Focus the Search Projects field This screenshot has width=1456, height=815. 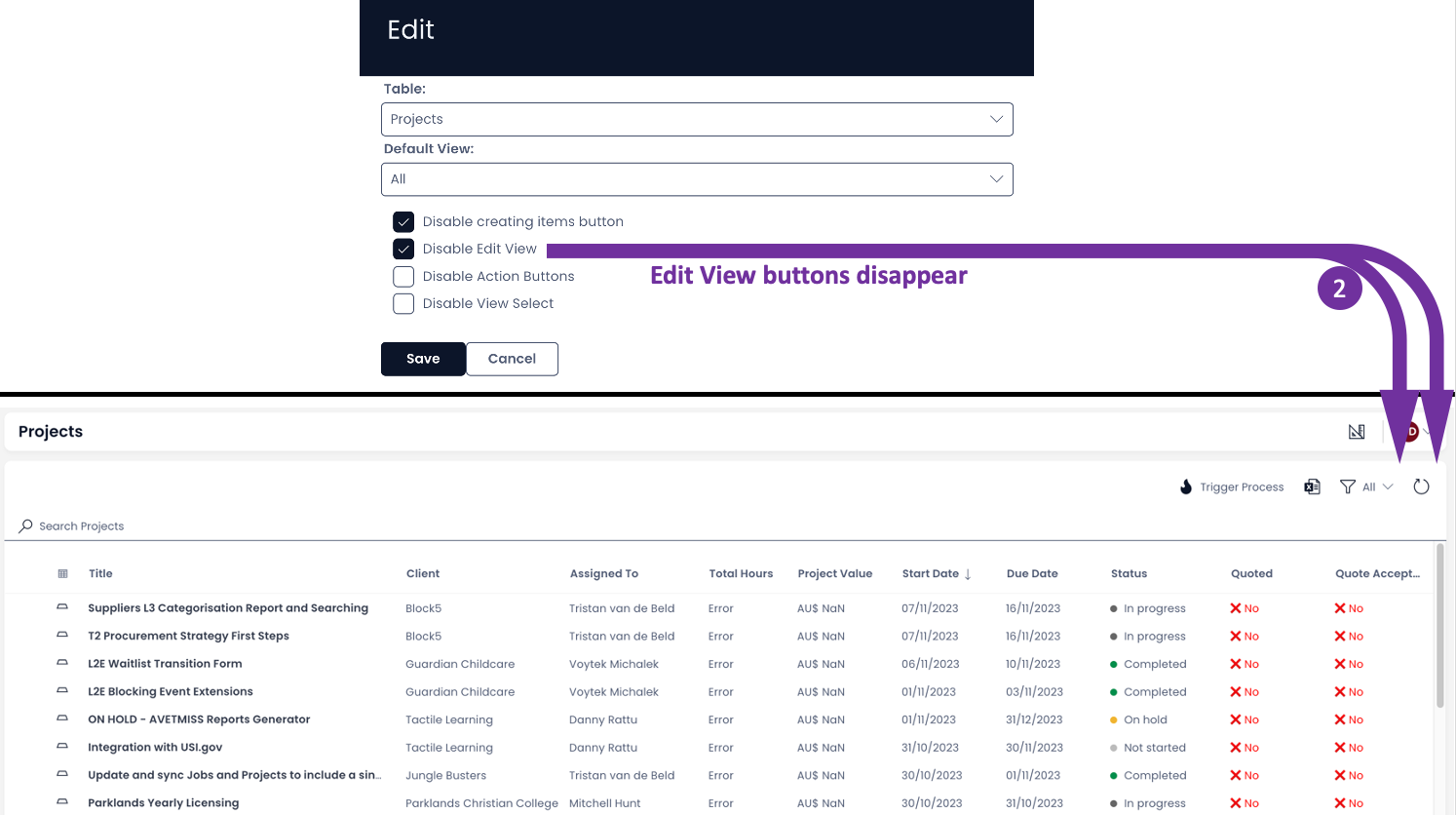(x=725, y=526)
